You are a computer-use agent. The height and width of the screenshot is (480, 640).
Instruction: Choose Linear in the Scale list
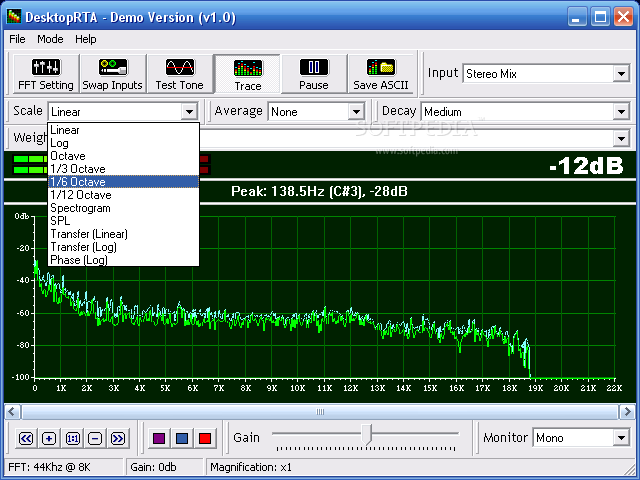[123, 130]
